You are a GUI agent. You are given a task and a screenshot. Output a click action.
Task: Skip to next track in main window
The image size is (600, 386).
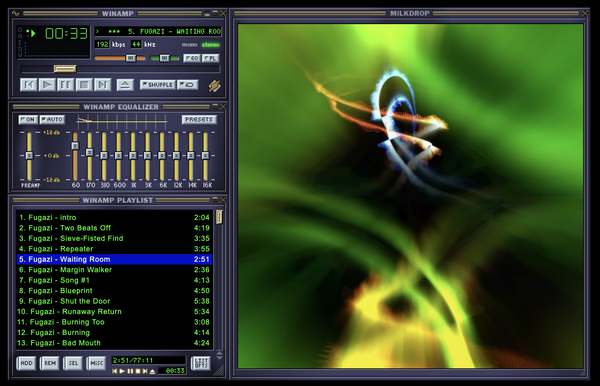click(x=103, y=85)
